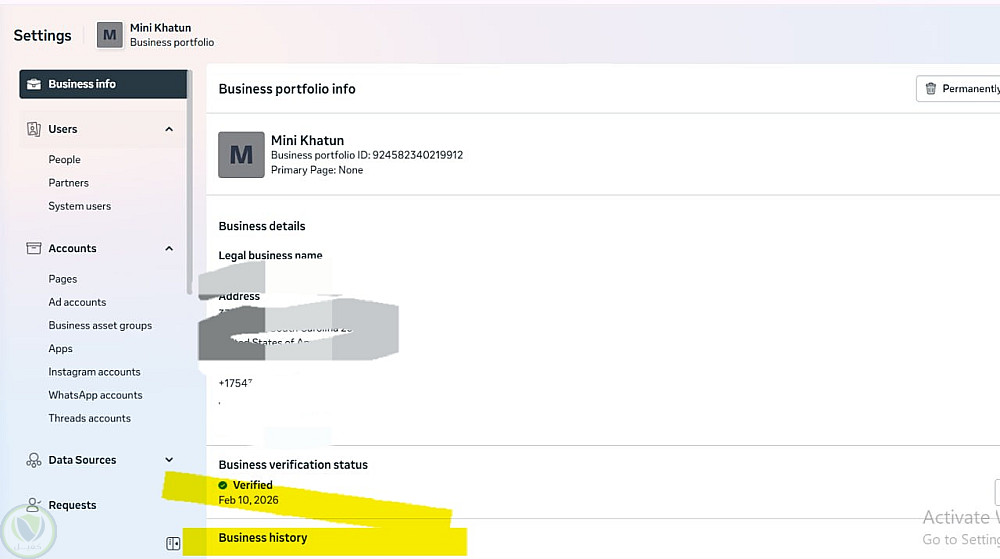Click the Accounts archive icon

click(34, 248)
